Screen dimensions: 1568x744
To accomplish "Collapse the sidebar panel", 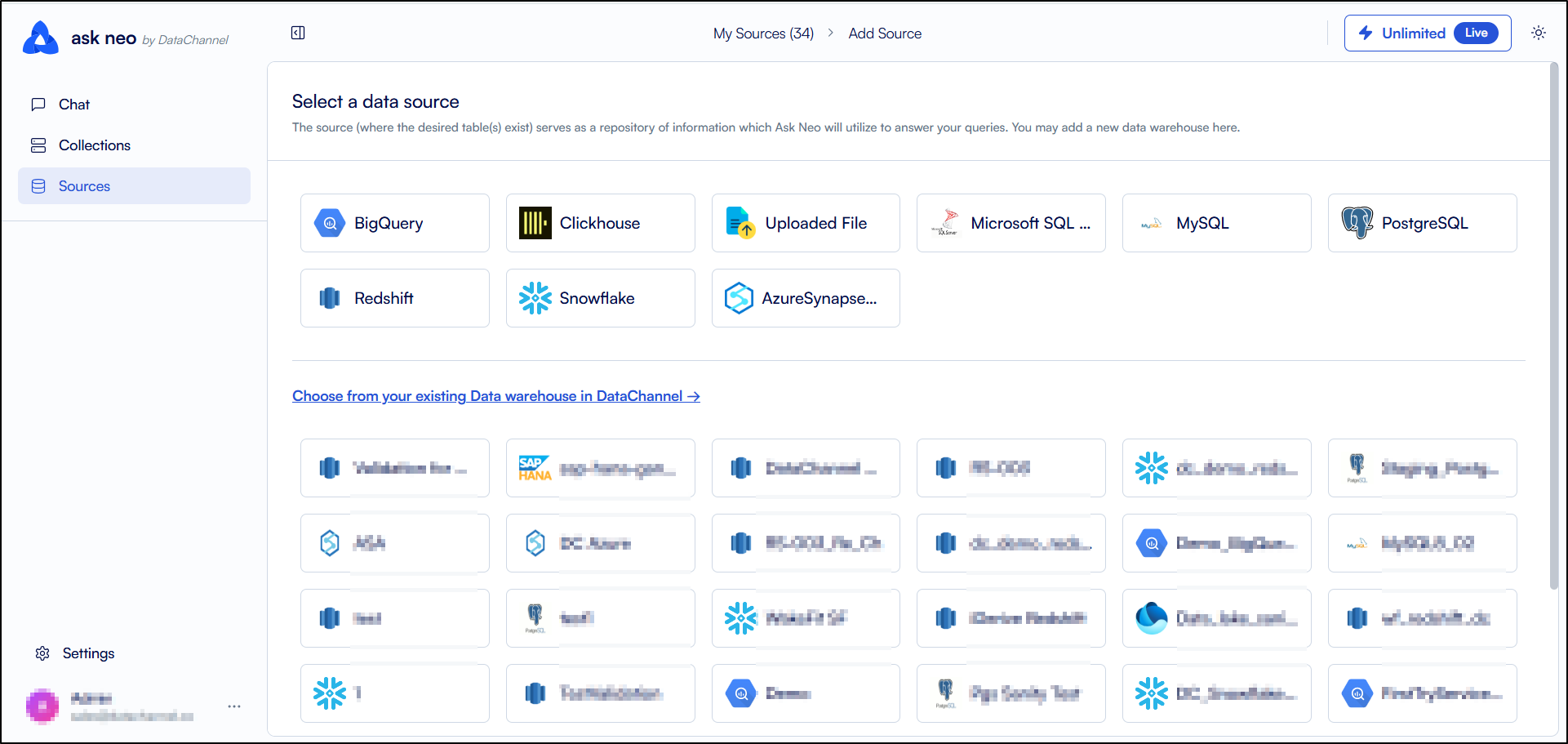I will pos(298,33).
